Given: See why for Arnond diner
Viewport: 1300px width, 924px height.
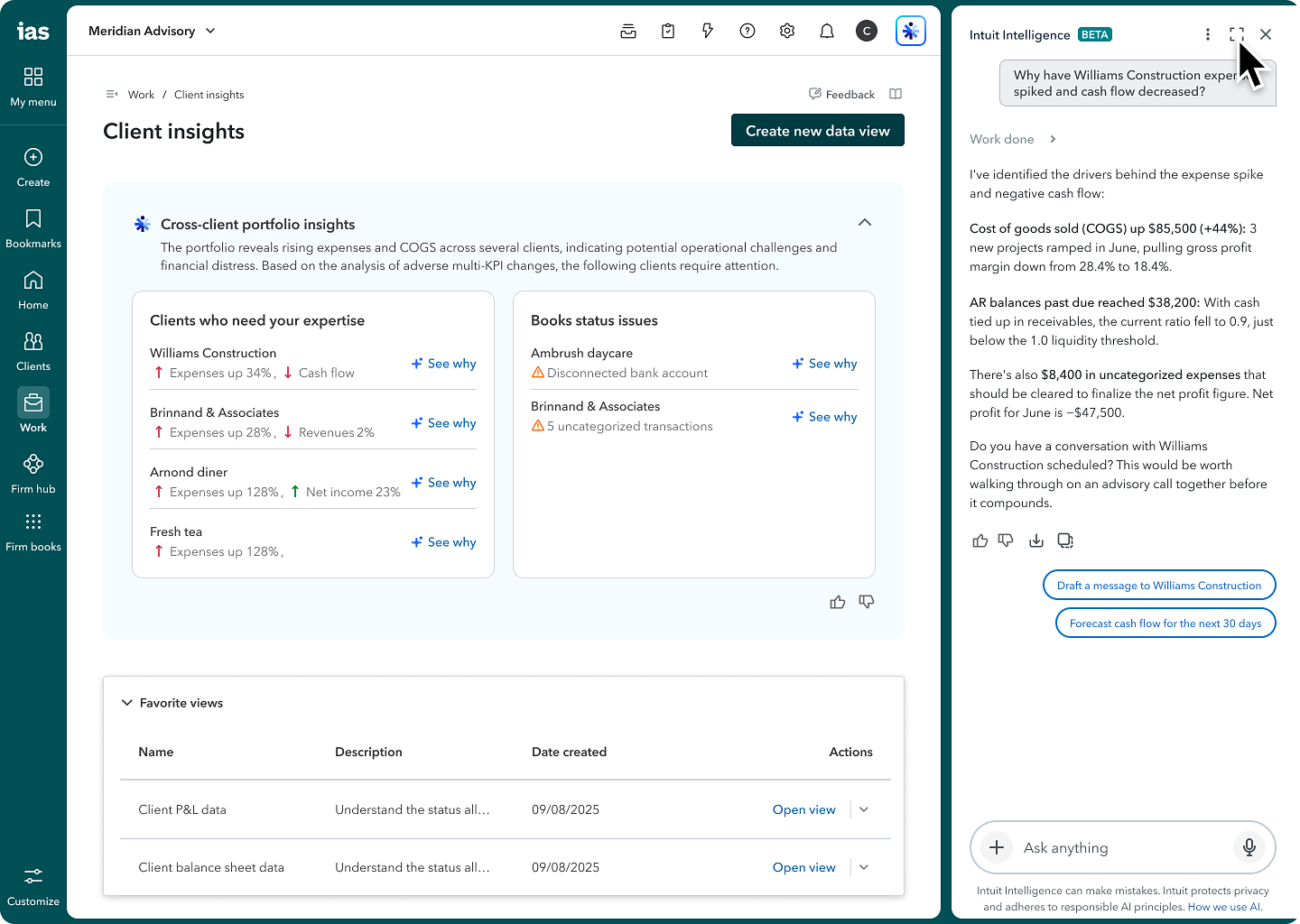Looking at the screenshot, I should point(443,482).
